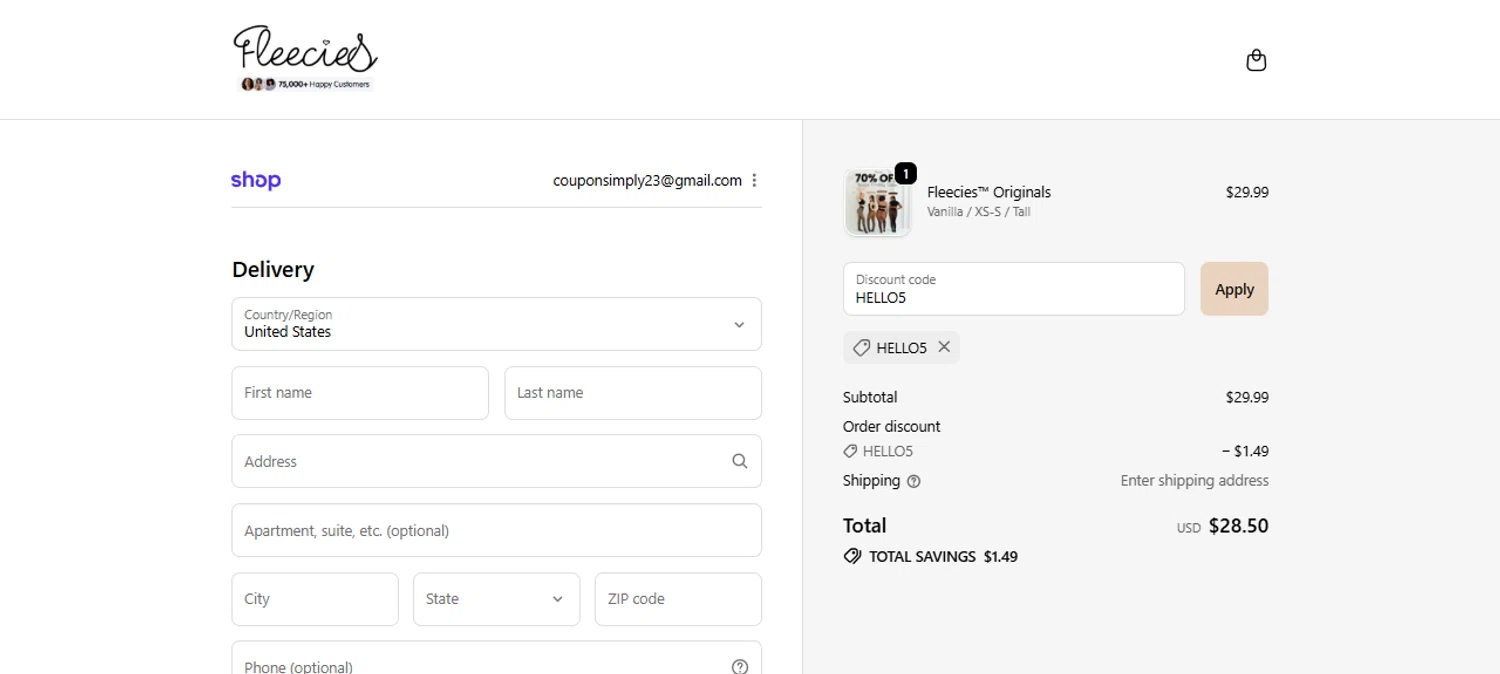Click the Last name field
The height and width of the screenshot is (674, 1500).
click(633, 393)
